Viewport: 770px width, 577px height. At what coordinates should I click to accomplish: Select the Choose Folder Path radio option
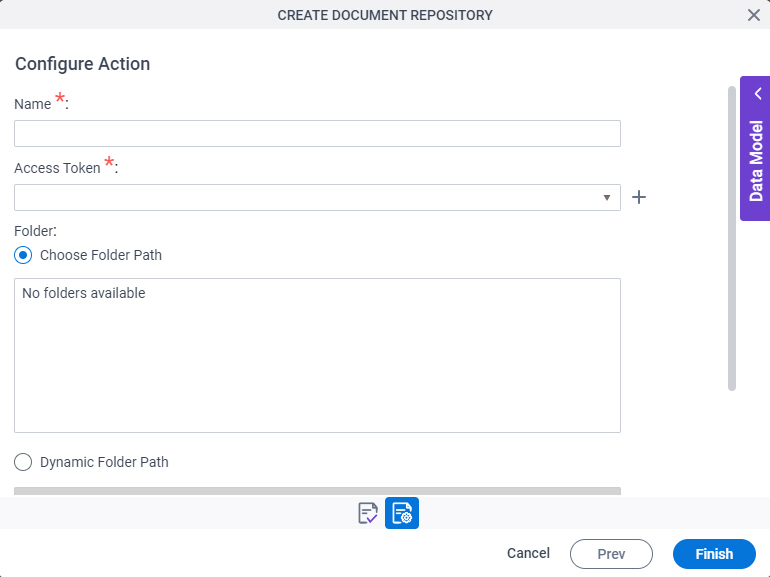click(x=23, y=255)
